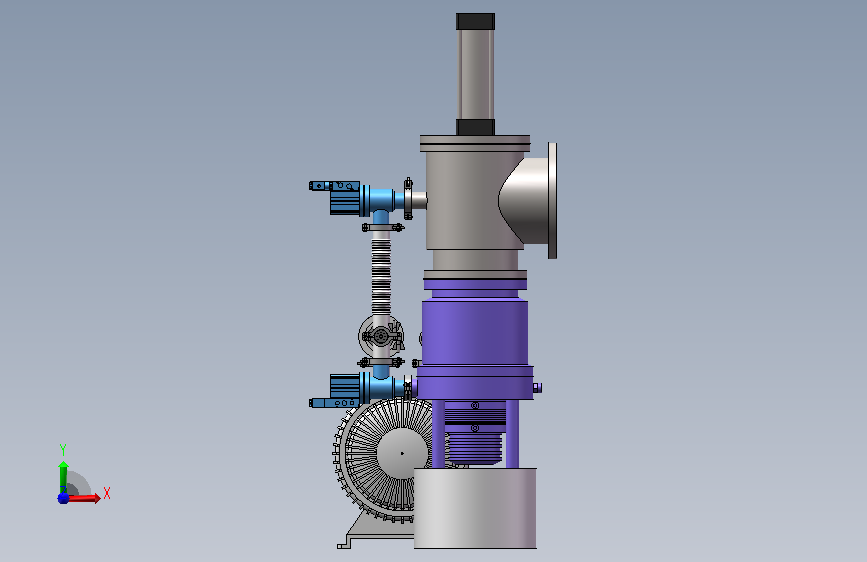Select the tall gray cylinder shaft at top

point(476,74)
